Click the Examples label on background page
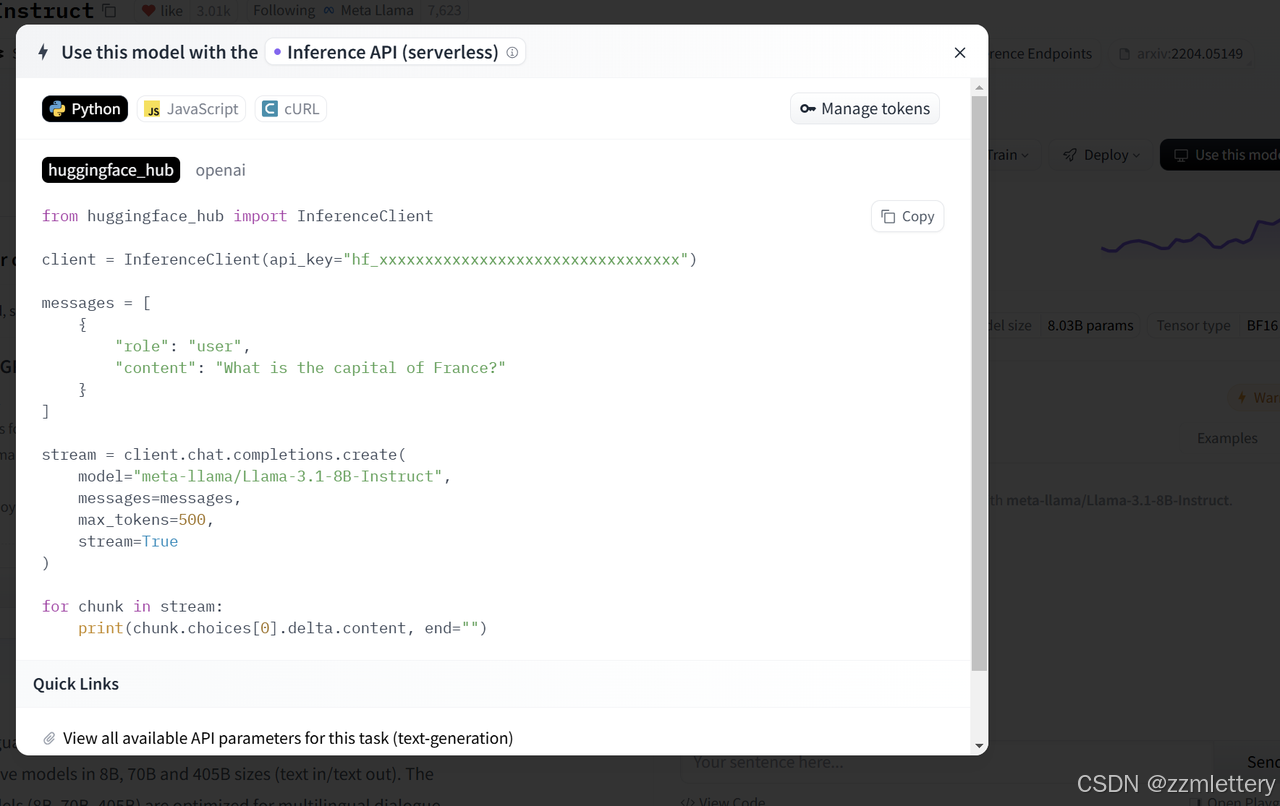The image size is (1280, 806). 1227,438
